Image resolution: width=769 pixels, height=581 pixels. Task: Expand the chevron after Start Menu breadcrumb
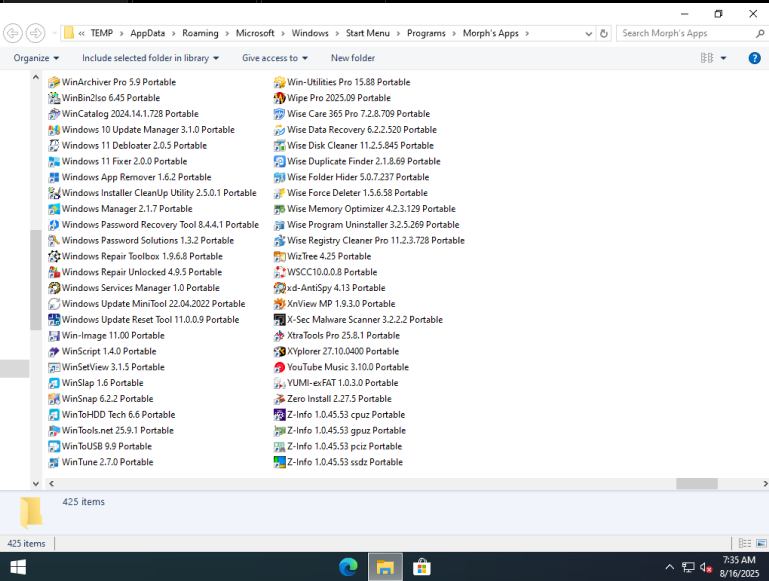(x=398, y=33)
